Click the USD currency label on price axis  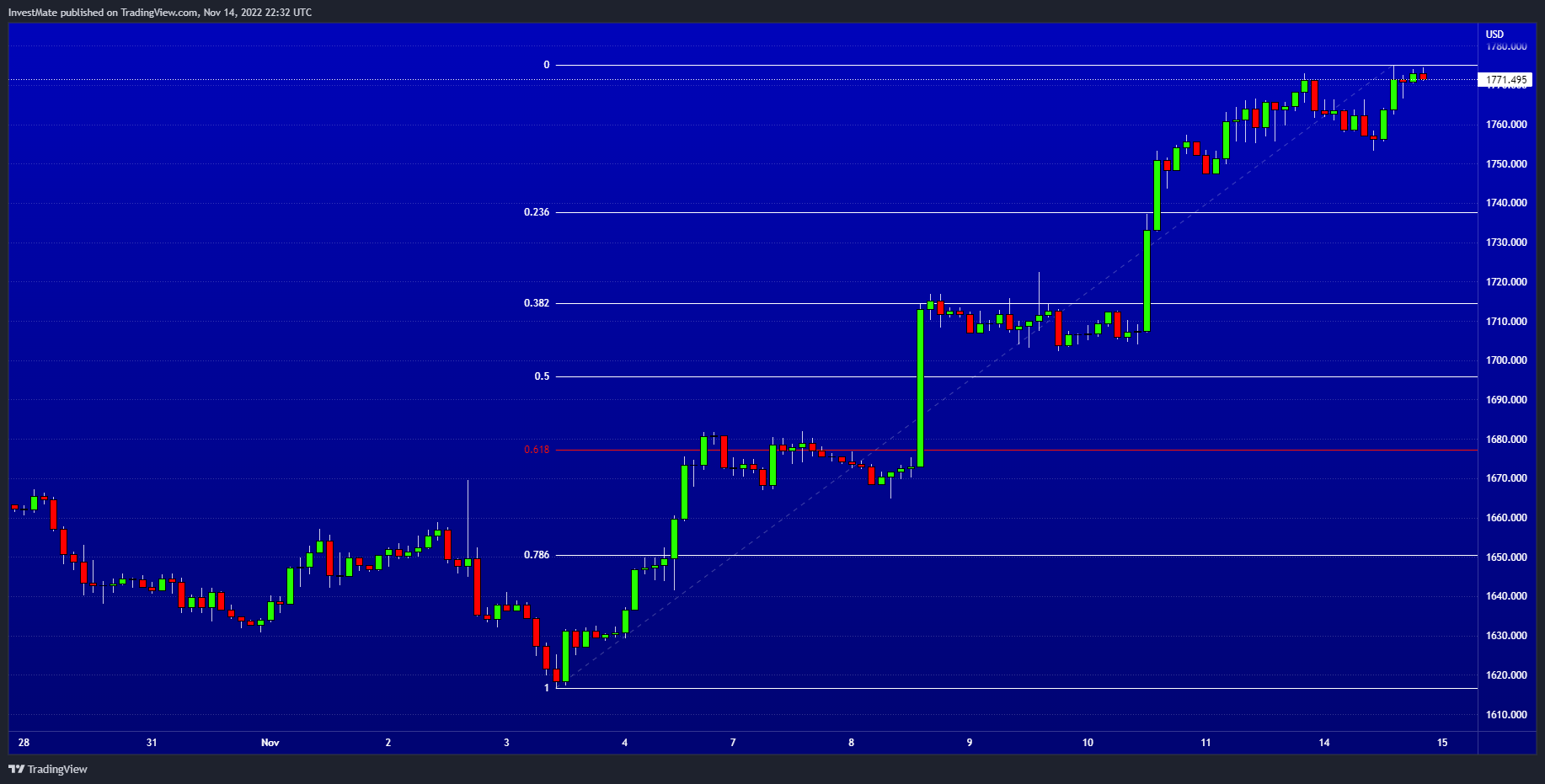point(1494,35)
